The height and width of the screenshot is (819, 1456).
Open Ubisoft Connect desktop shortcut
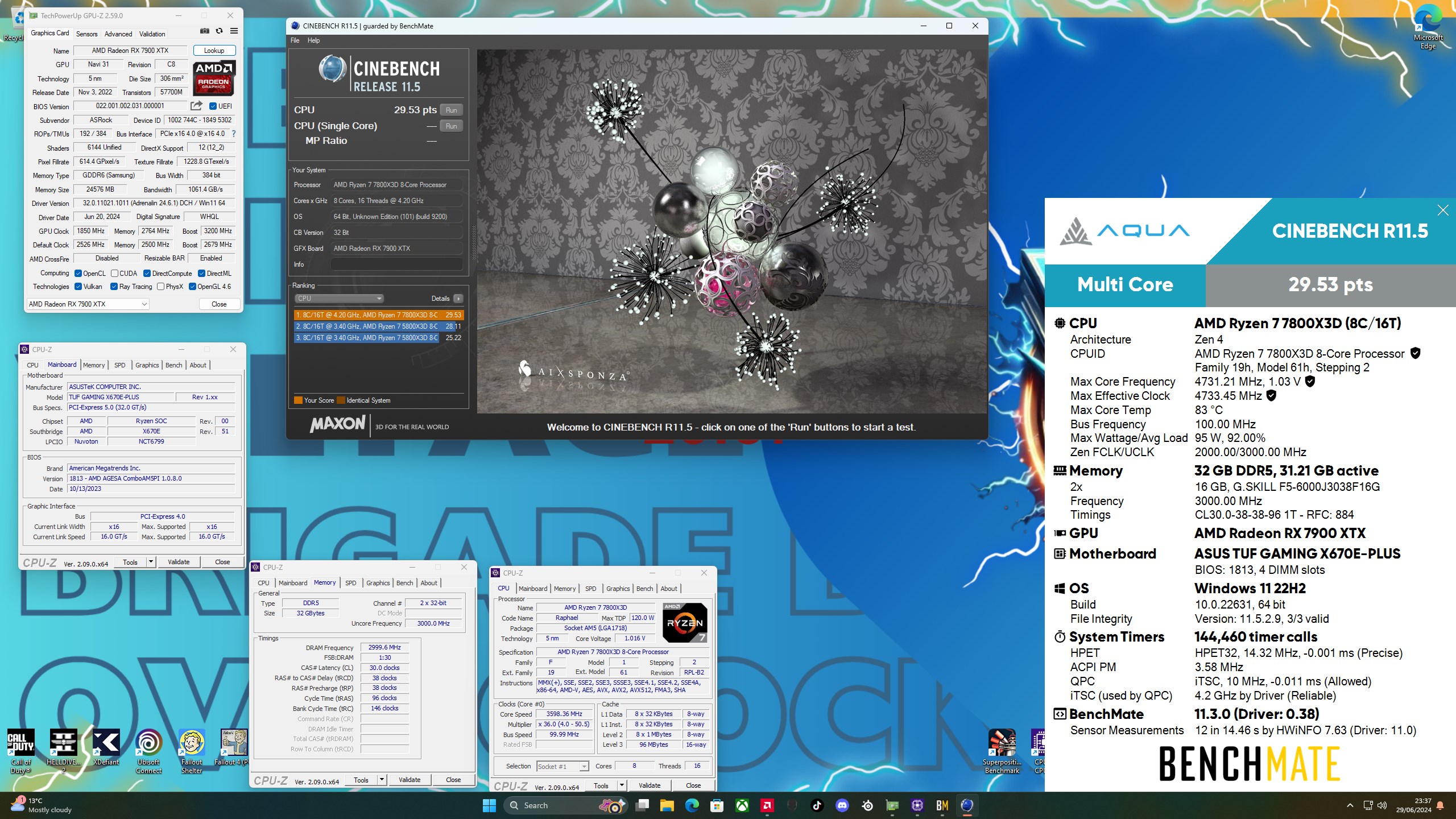coord(149,751)
